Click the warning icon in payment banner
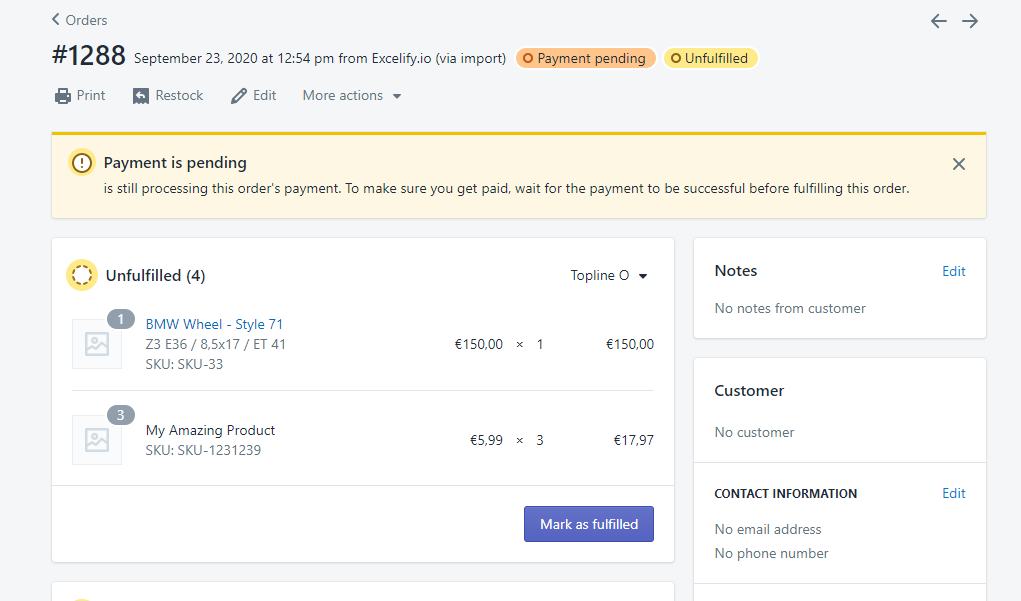The image size is (1021, 601). pos(81,162)
